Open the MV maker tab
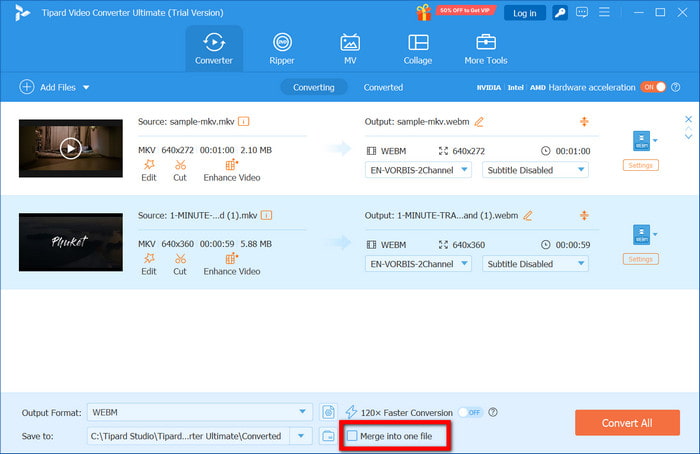Image resolution: width=700 pixels, height=454 pixels. pyautogui.click(x=350, y=49)
